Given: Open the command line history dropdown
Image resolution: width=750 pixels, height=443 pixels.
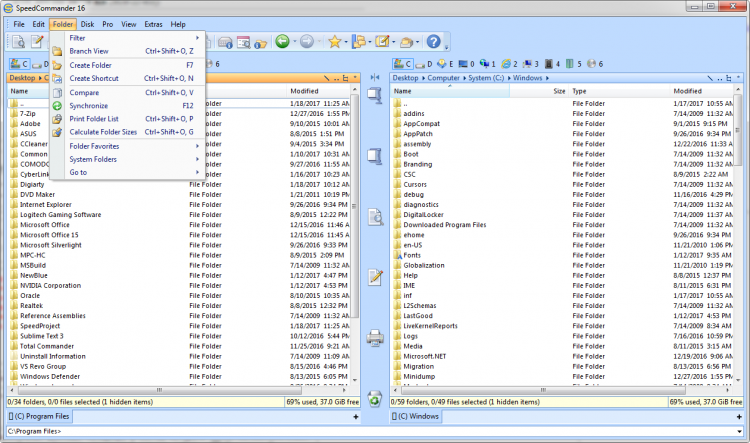Looking at the screenshot, I should pos(739,432).
